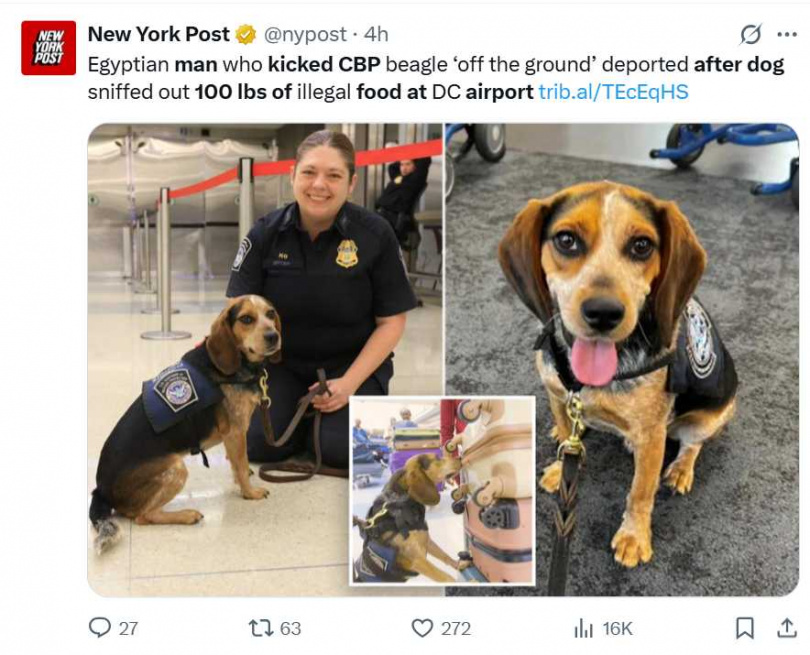Open the inset beagle sniffing luggage photo
This screenshot has width=810, height=655.
[x=443, y=491]
